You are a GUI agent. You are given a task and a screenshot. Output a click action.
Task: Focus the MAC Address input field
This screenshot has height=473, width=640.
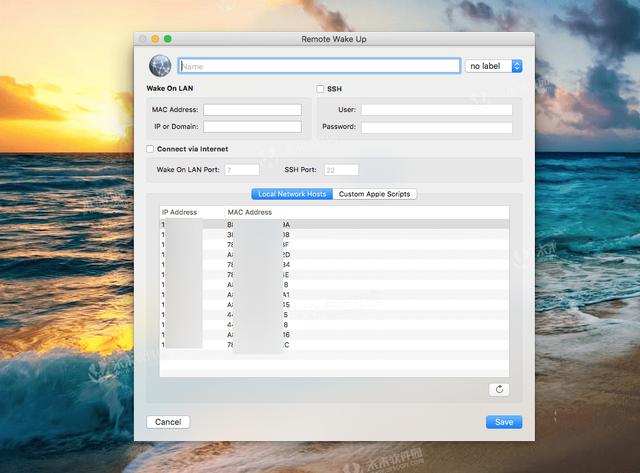(252, 110)
